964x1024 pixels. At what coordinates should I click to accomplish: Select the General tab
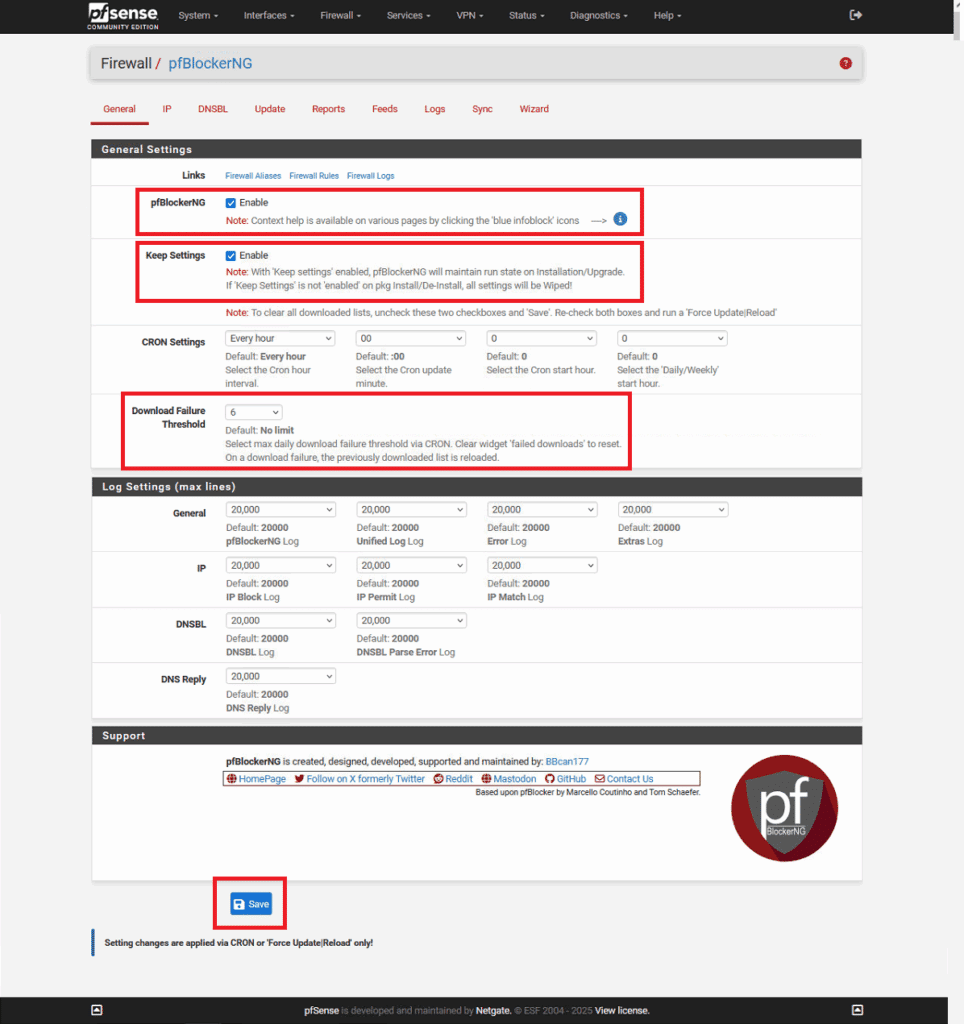120,109
